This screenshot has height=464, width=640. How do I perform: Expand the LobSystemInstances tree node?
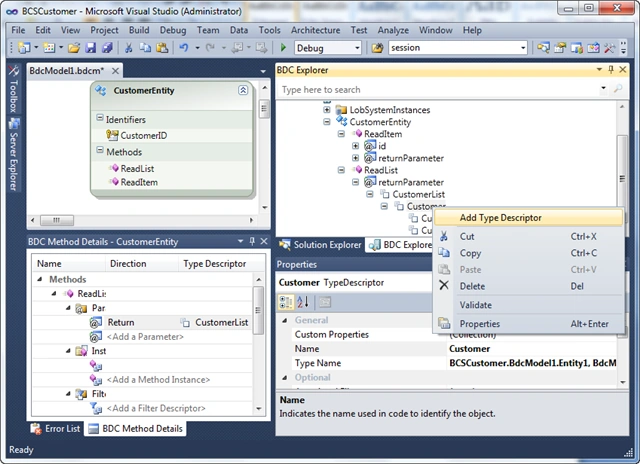327,109
